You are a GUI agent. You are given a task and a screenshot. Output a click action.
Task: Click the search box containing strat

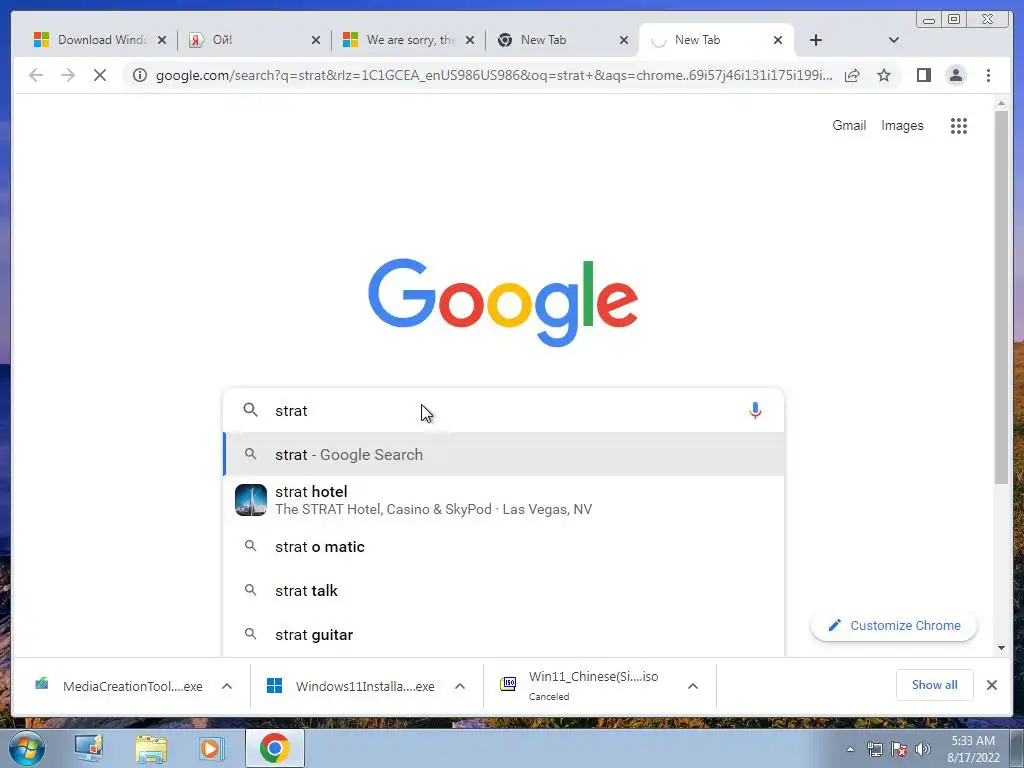point(503,410)
